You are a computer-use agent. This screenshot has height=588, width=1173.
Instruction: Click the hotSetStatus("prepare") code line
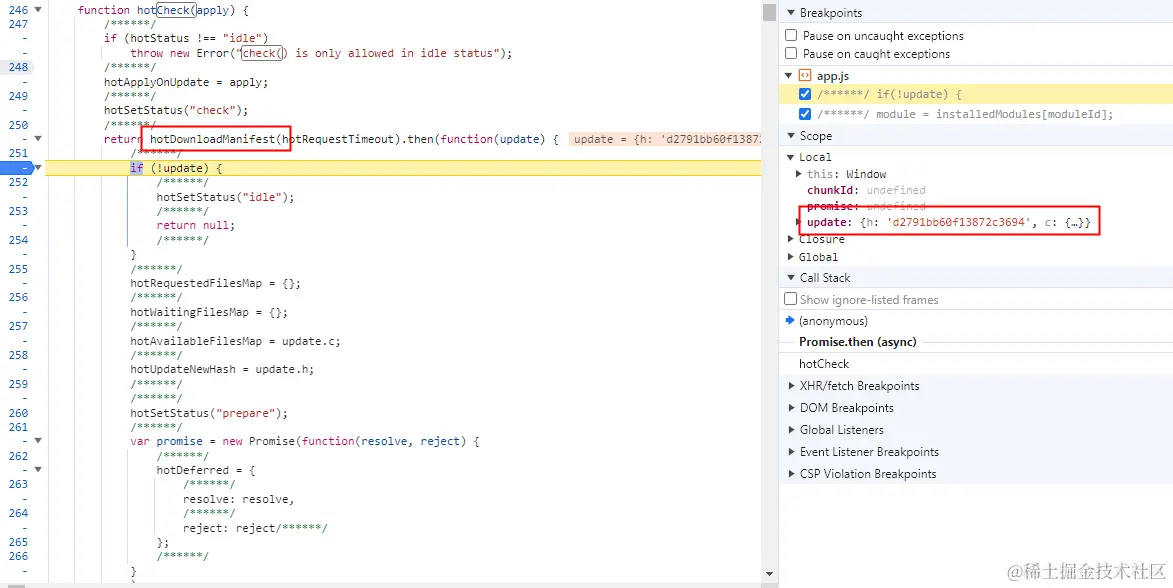click(x=209, y=413)
